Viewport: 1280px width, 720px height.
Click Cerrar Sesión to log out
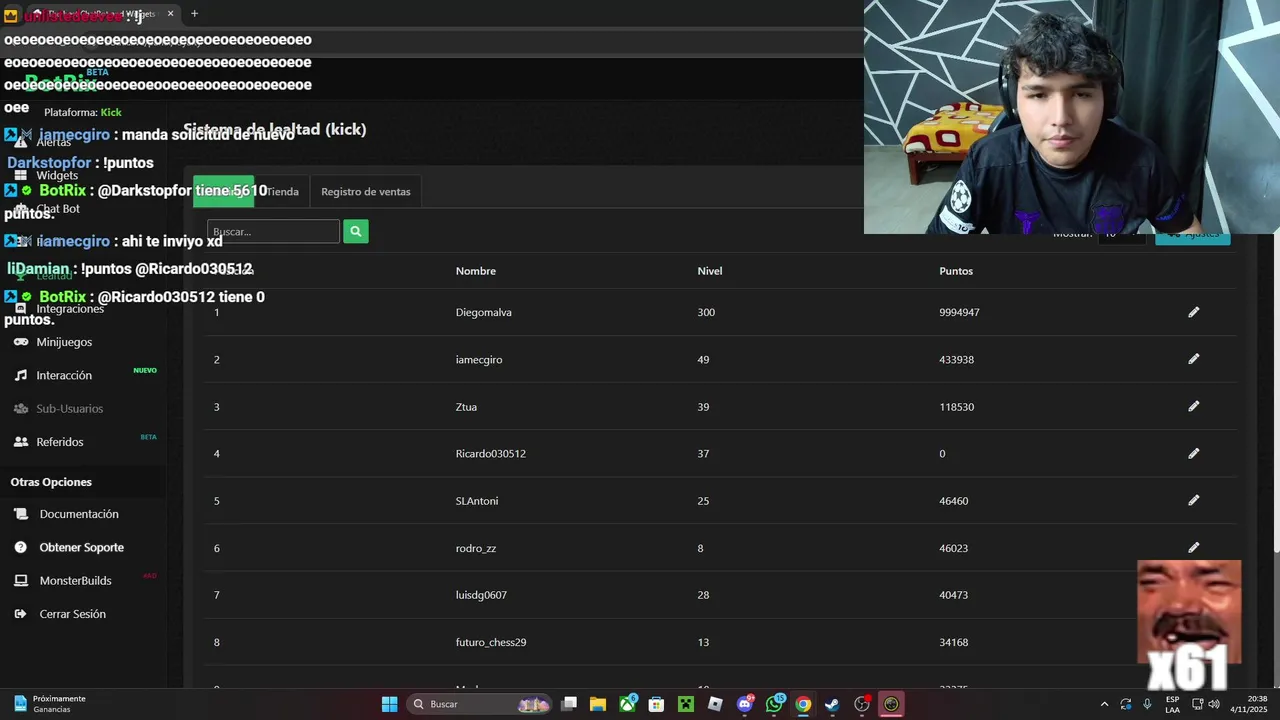click(72, 614)
